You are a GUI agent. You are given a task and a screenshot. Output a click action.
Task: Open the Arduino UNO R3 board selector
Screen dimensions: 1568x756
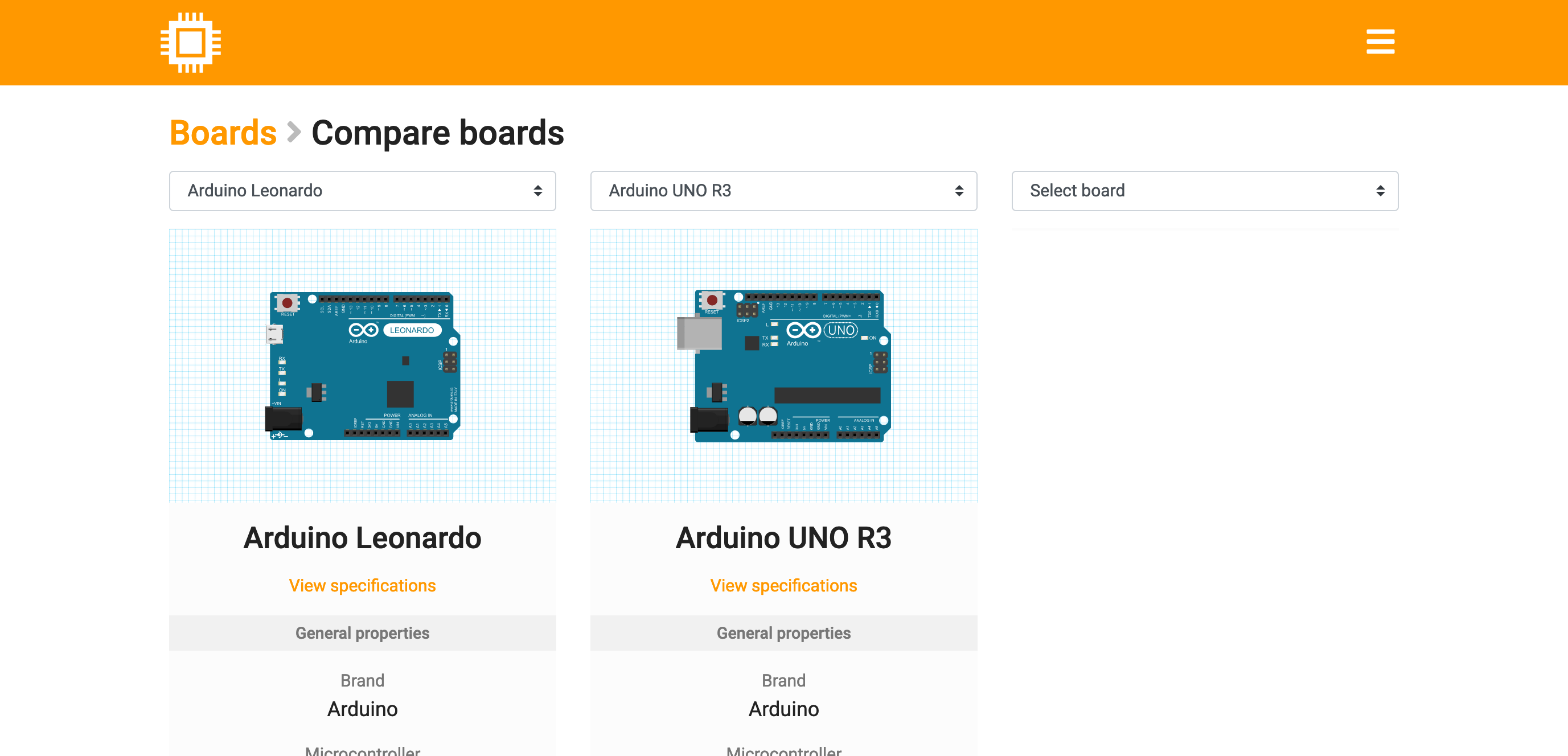click(783, 191)
